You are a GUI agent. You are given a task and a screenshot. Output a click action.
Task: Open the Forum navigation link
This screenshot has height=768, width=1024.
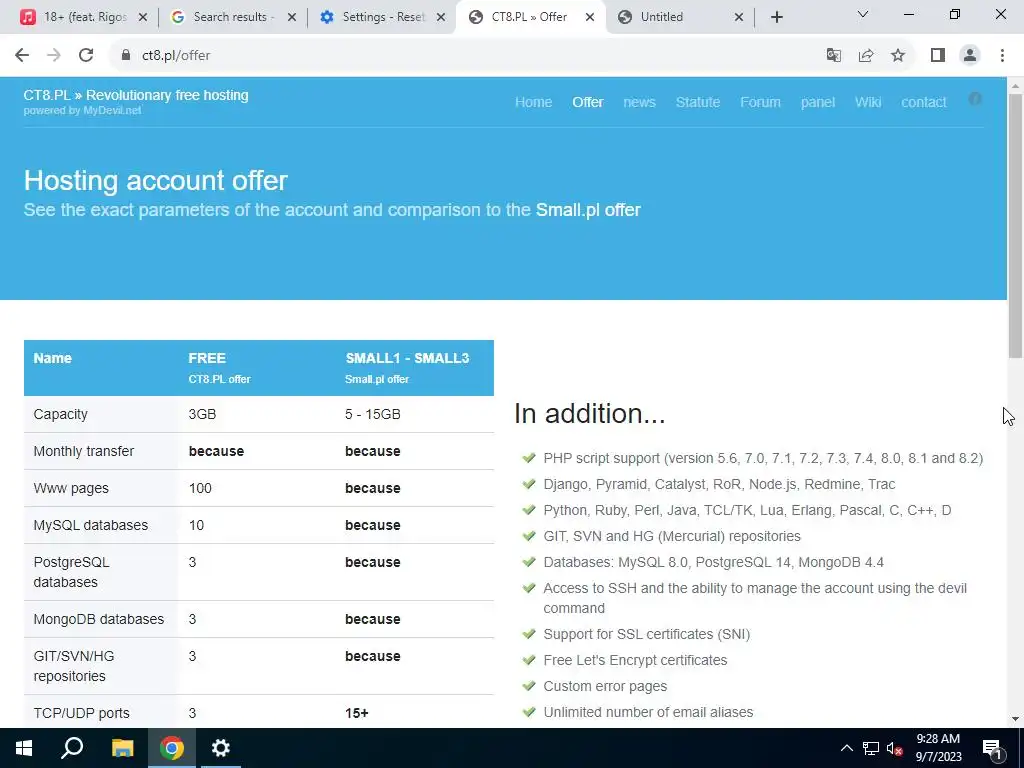click(x=760, y=102)
